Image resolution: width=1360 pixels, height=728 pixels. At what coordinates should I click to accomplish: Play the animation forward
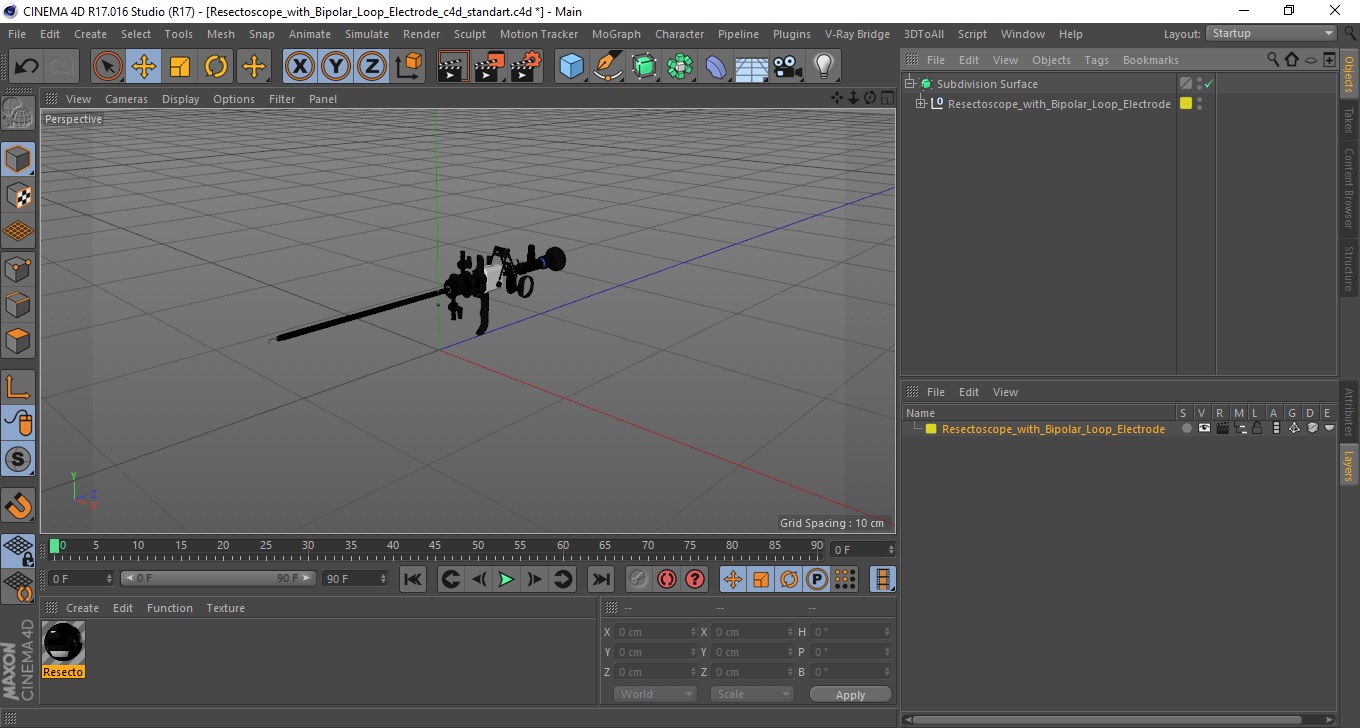point(506,579)
